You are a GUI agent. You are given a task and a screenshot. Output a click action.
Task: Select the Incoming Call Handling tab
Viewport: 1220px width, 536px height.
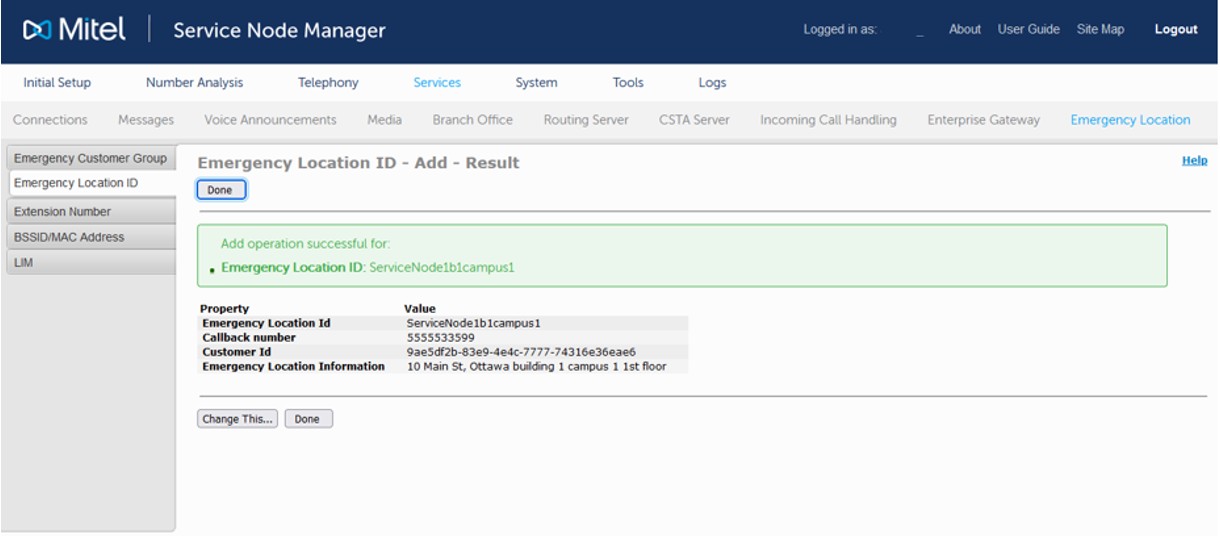pos(828,120)
